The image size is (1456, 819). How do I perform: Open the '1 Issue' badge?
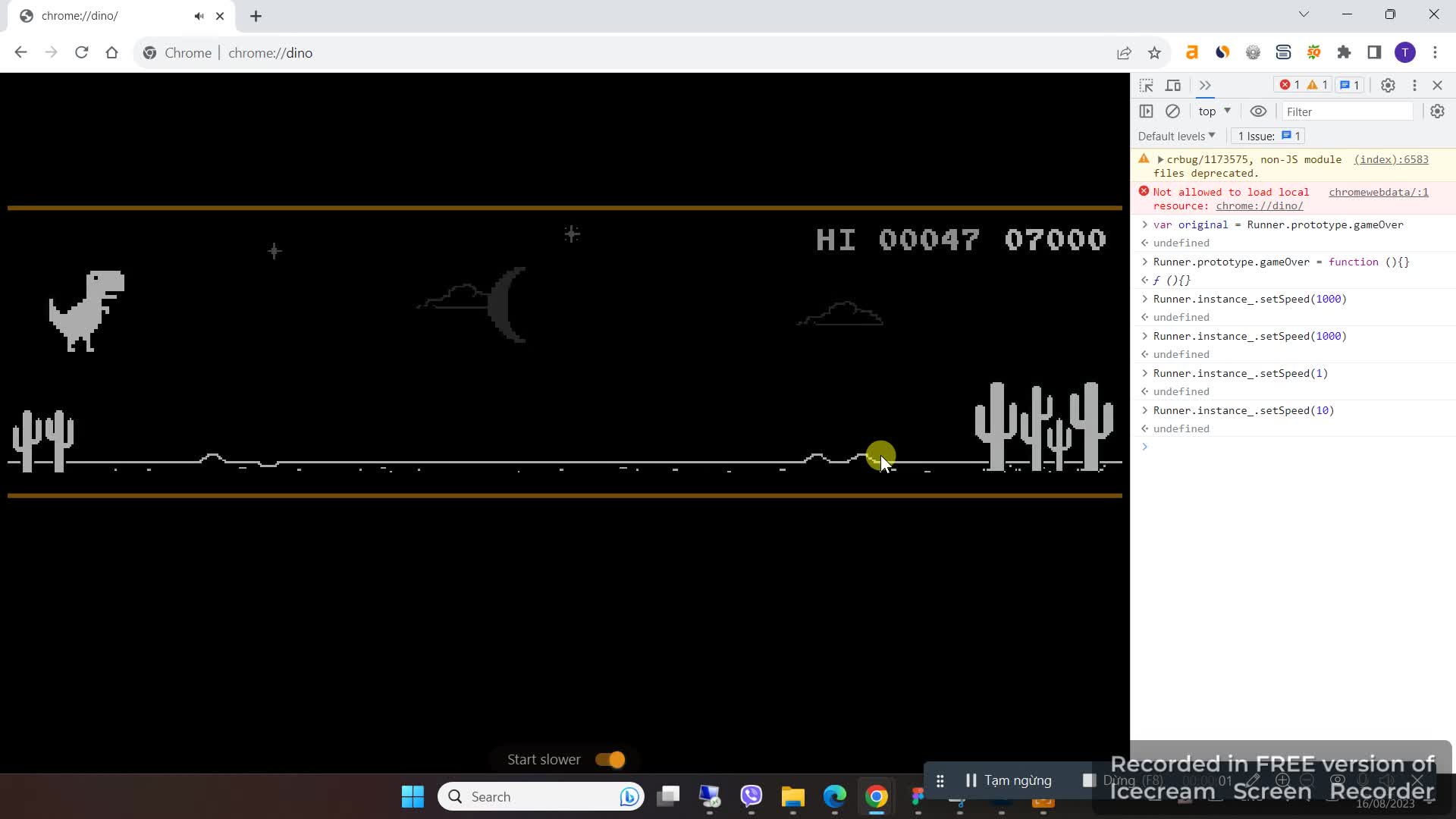coord(1269,136)
